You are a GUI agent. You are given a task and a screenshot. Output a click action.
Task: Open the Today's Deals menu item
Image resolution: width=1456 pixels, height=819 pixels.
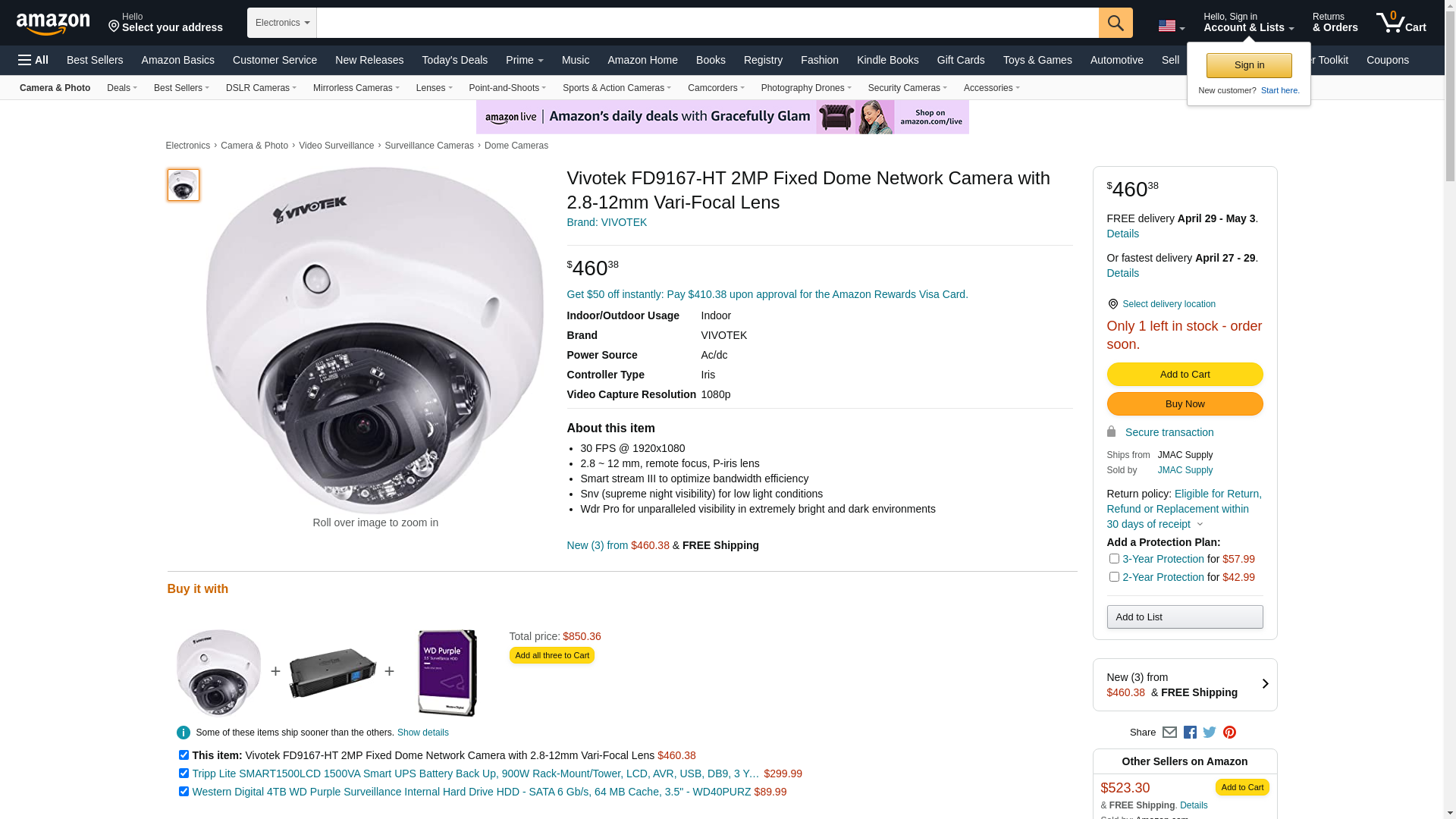tap(454, 60)
